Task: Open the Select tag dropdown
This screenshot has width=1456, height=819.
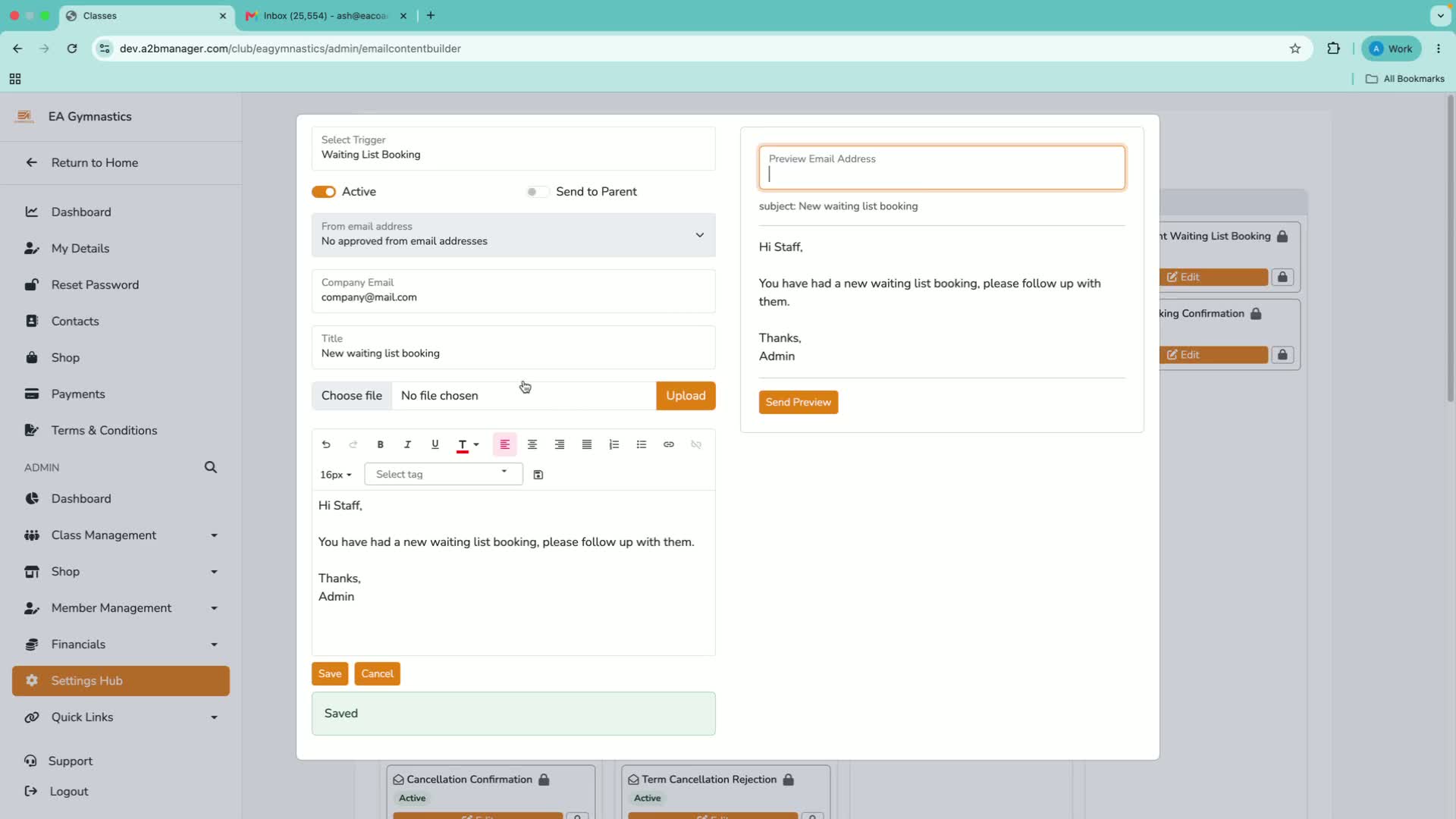Action: pyautogui.click(x=444, y=474)
